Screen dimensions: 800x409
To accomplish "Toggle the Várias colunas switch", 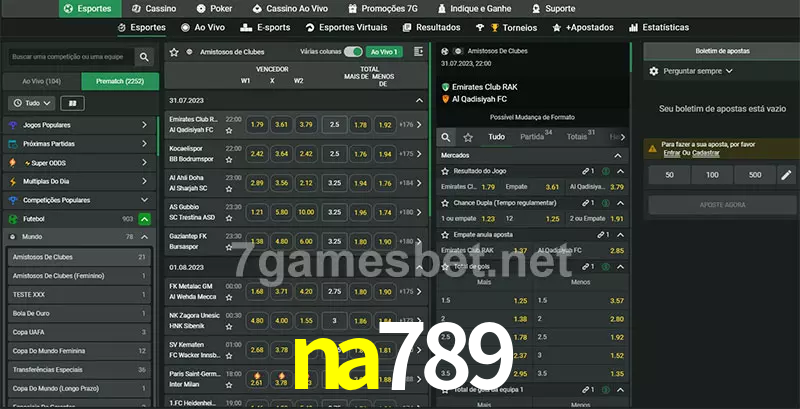I will point(353,51).
